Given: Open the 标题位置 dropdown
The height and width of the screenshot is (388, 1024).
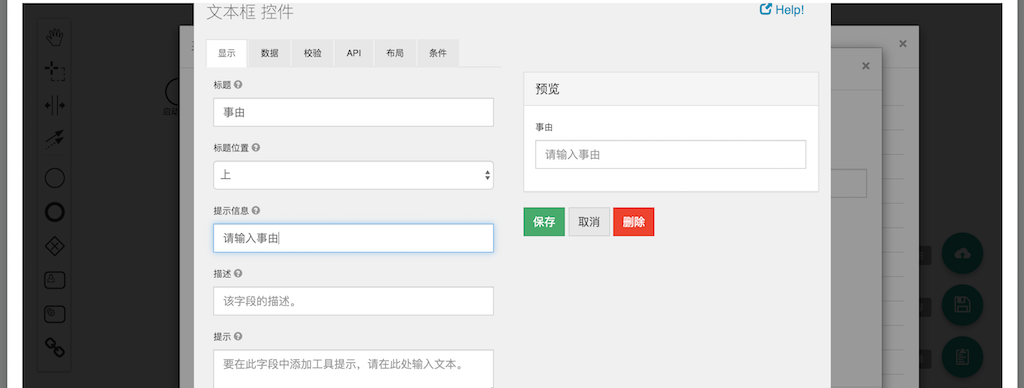Looking at the screenshot, I should pos(353,175).
